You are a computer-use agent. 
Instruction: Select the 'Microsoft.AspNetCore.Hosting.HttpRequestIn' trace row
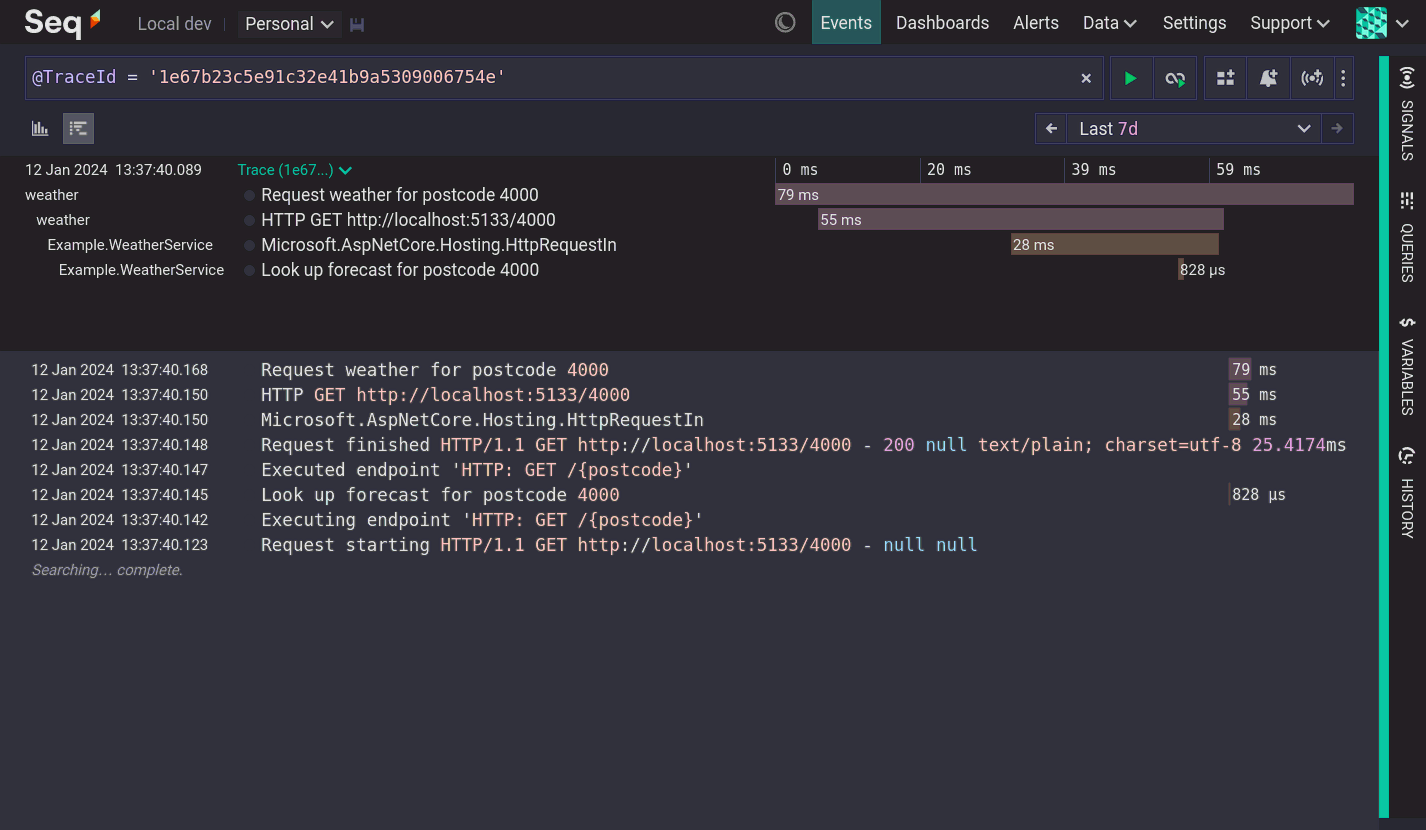439,245
